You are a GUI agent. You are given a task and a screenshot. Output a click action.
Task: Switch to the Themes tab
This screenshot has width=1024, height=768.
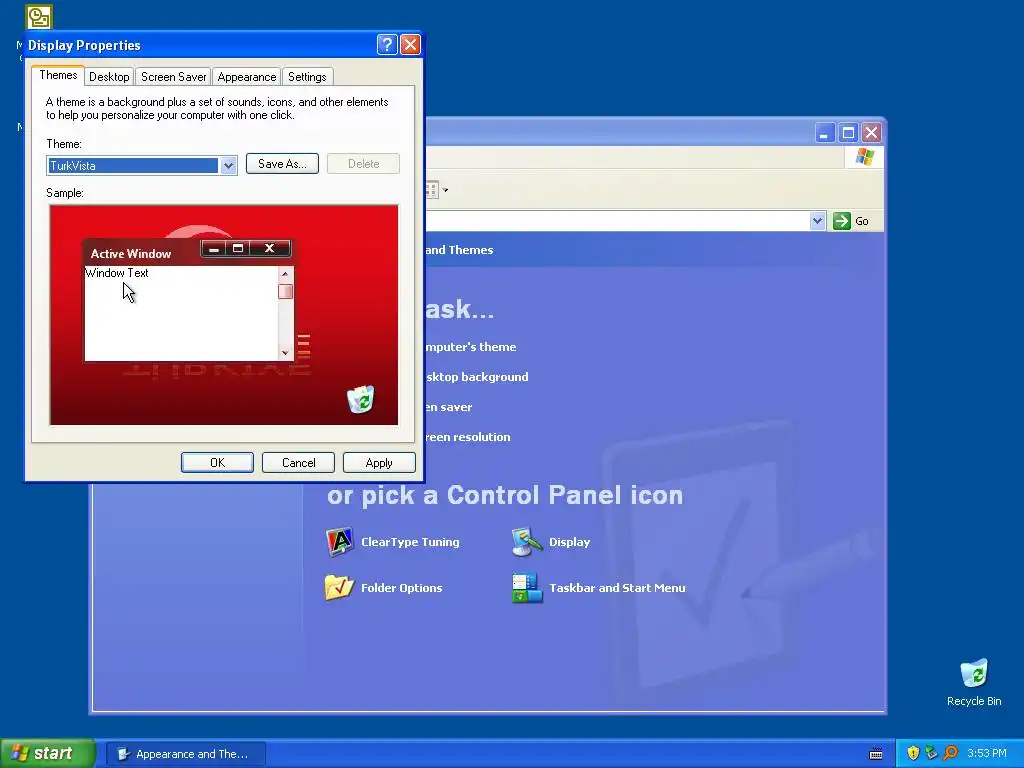click(x=58, y=75)
